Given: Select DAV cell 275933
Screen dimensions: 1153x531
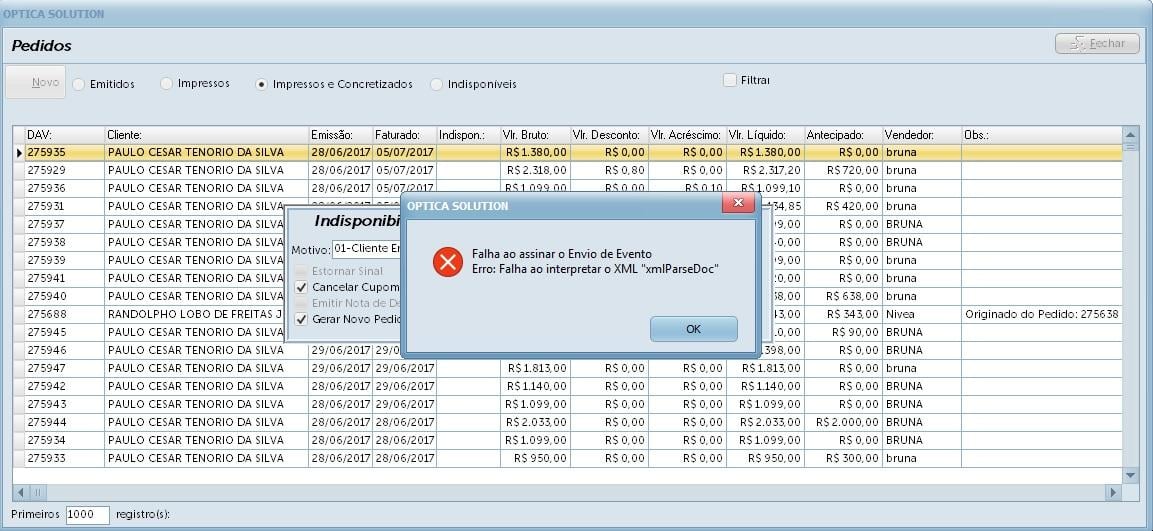Looking at the screenshot, I should pyautogui.click(x=65, y=458).
